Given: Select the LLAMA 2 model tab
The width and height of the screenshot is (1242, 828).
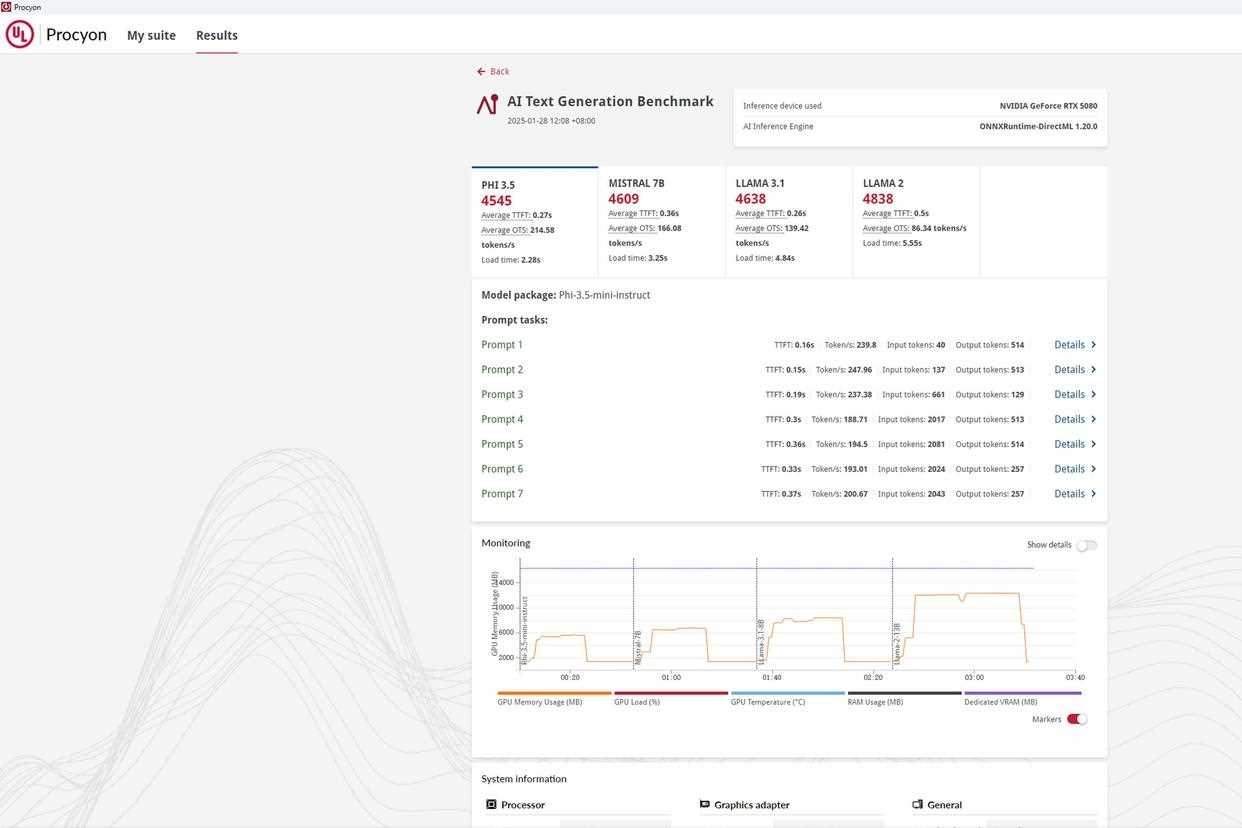Looking at the screenshot, I should coord(916,222).
